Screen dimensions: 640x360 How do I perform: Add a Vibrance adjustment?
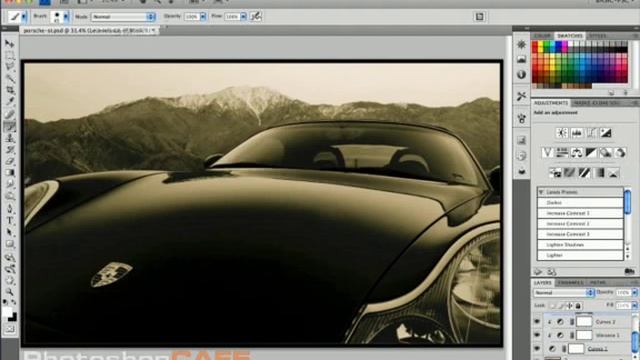coord(547,153)
